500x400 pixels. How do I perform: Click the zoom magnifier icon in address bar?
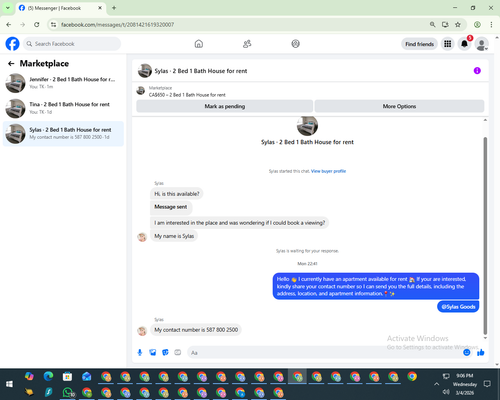pyautogui.click(x=432, y=25)
